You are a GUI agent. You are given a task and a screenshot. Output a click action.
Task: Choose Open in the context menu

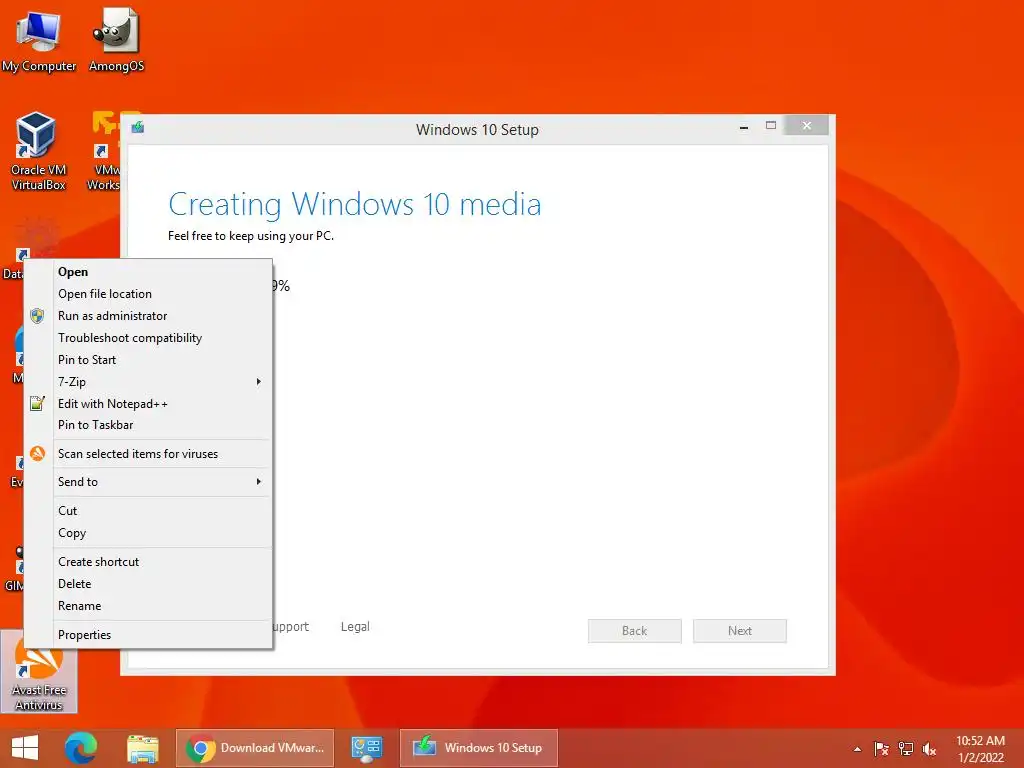148,272
